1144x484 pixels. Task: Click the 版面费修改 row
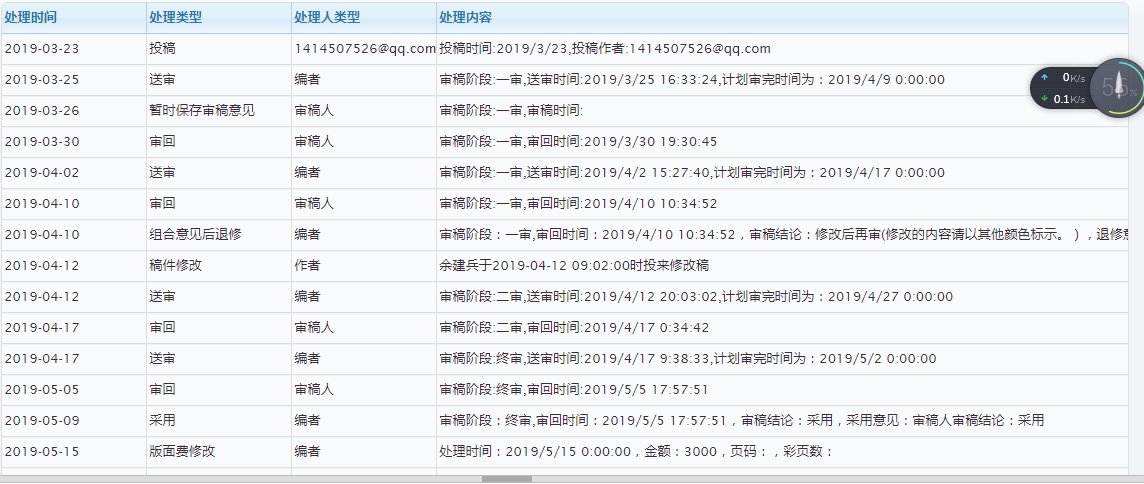[565, 452]
